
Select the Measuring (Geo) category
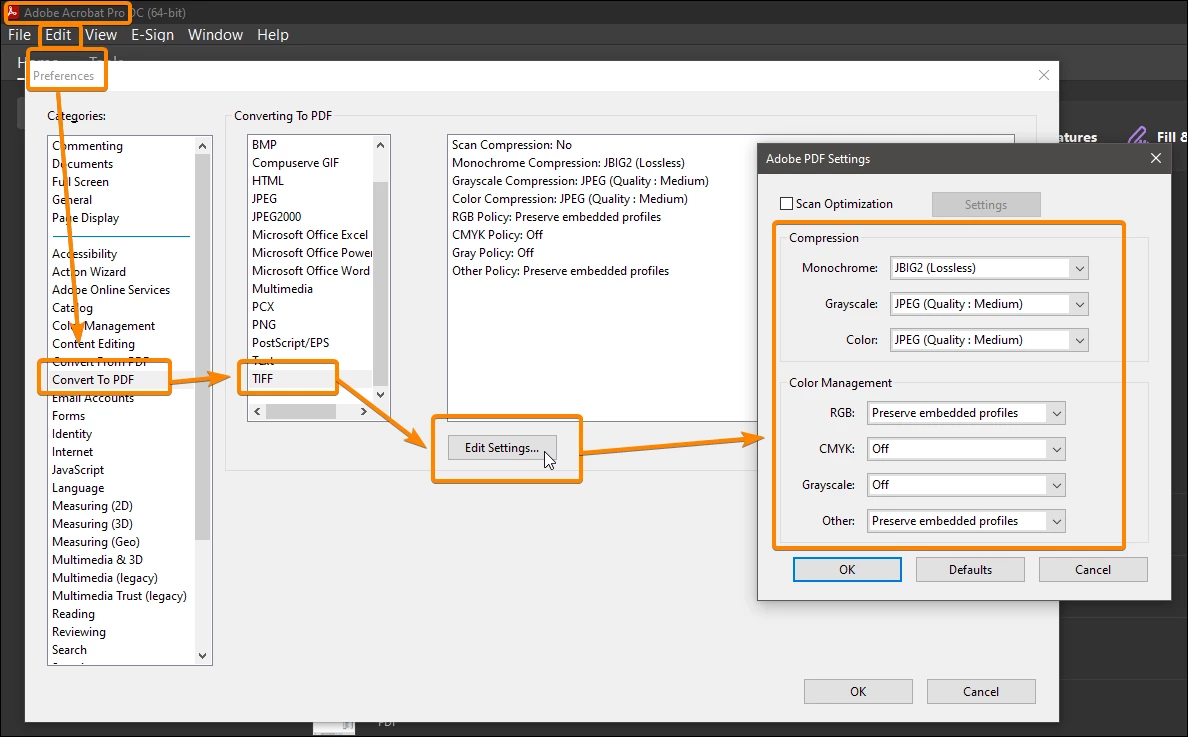pyautogui.click(x=95, y=542)
